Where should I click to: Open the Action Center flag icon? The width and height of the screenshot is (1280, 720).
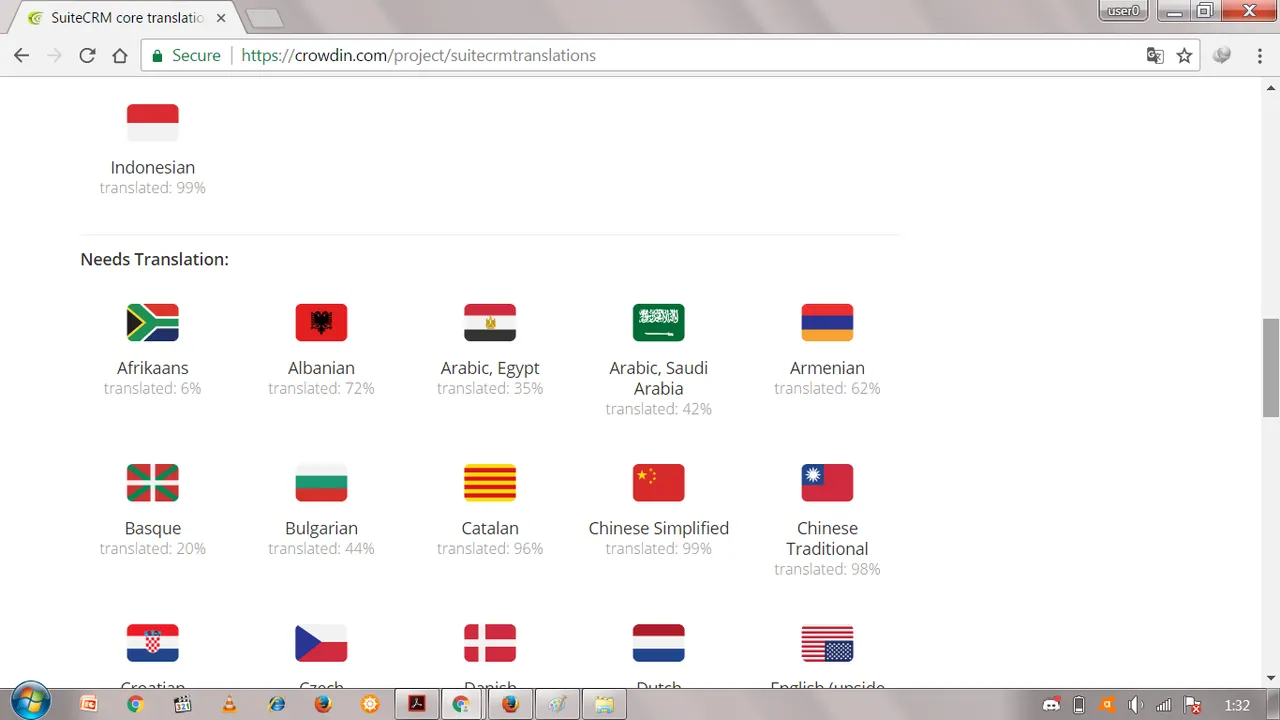pyautogui.click(x=1192, y=705)
